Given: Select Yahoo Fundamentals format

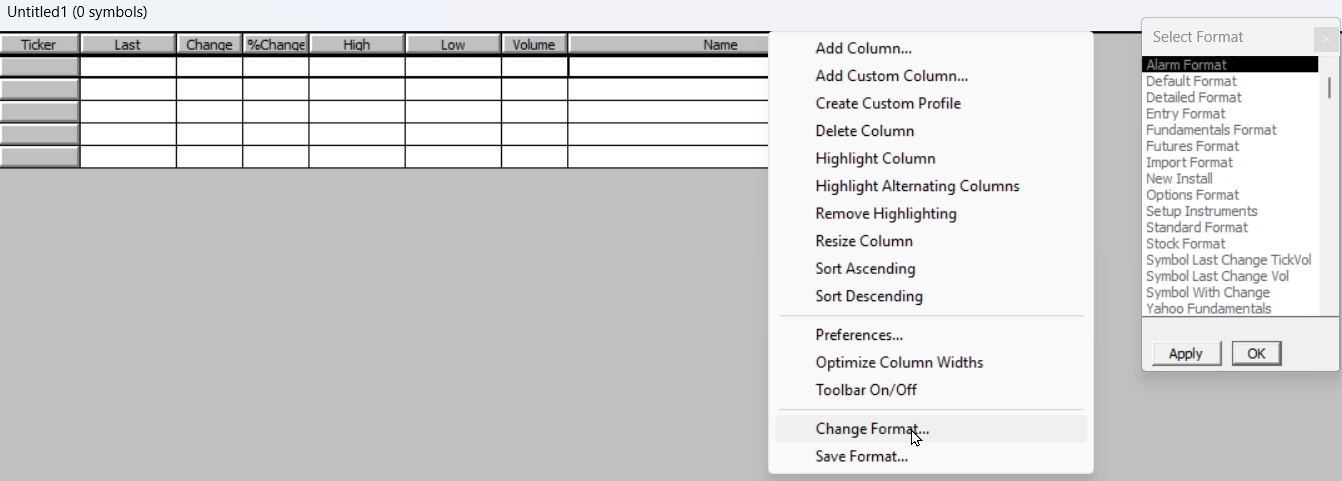Looking at the screenshot, I should coord(1208,309).
